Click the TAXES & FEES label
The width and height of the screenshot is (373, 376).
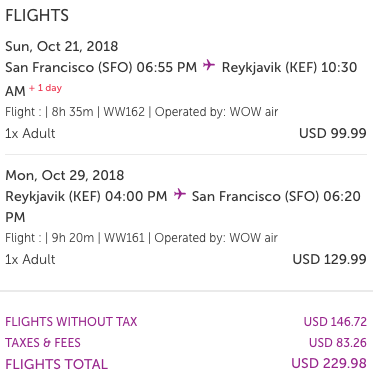pyautogui.click(x=43, y=343)
